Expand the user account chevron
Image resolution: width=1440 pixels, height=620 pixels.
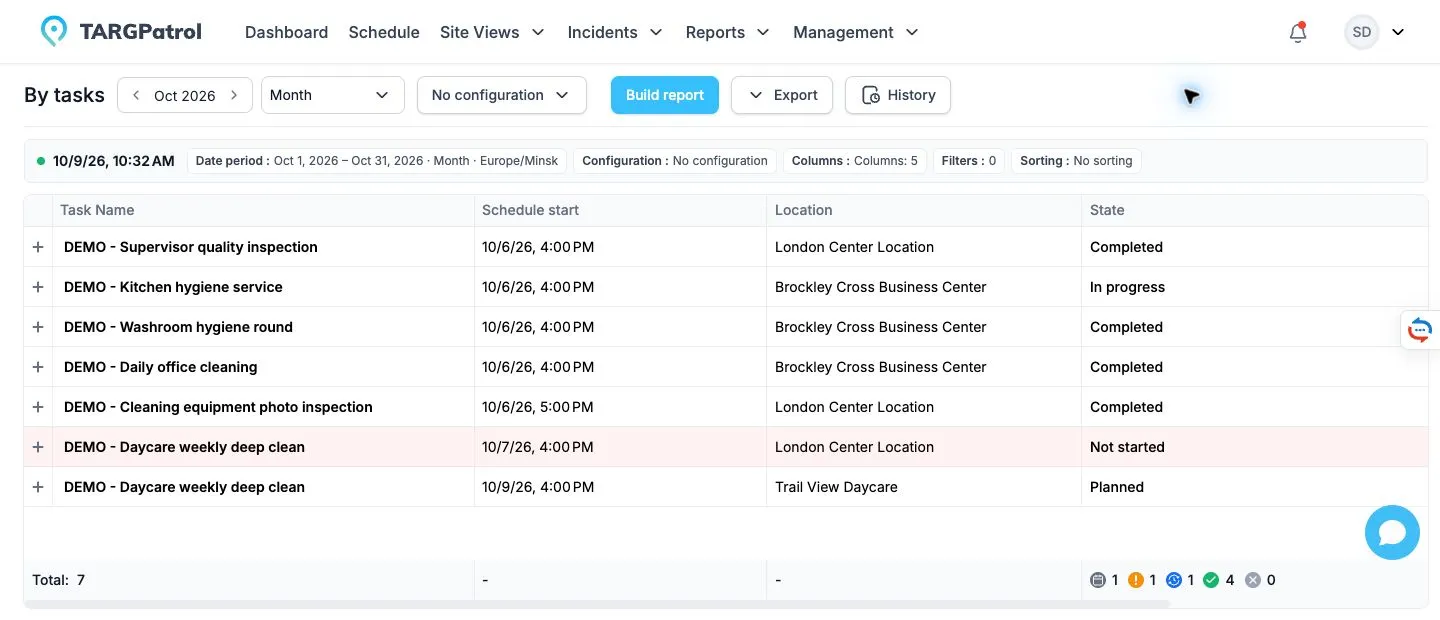point(1398,32)
